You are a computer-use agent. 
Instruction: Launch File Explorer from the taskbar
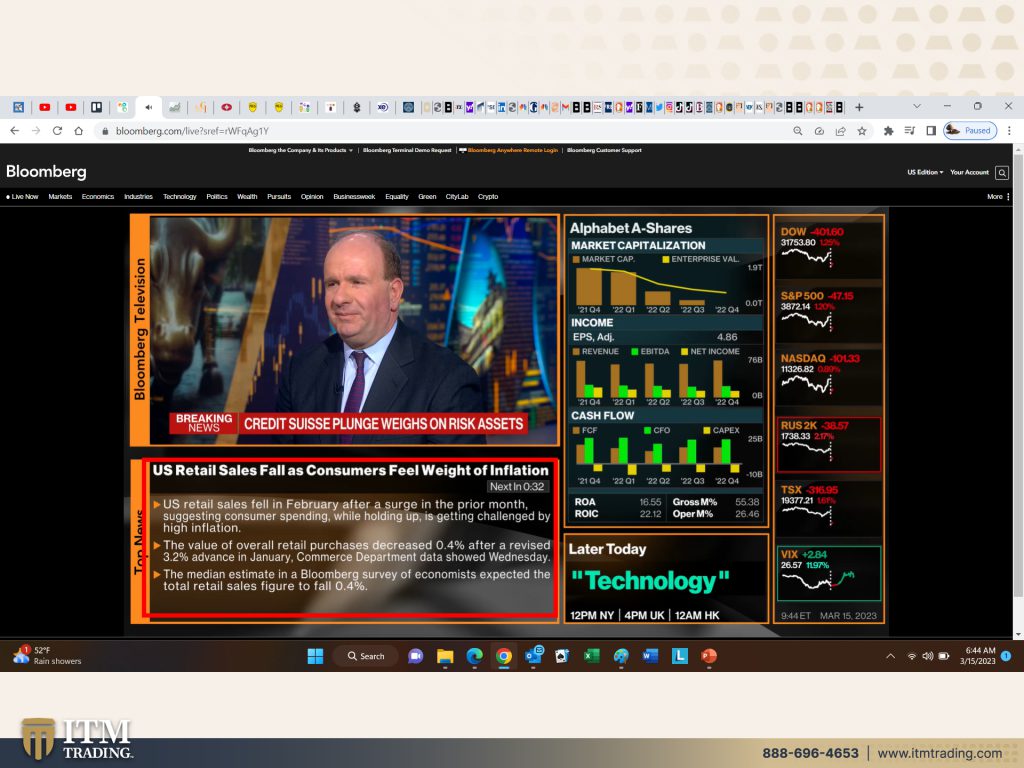445,656
